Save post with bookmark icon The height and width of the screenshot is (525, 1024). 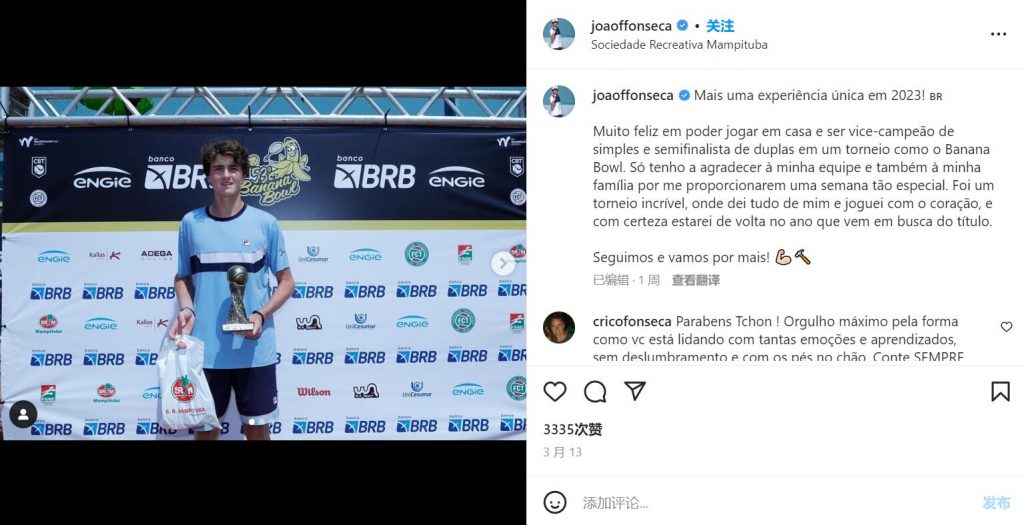pos(1000,392)
